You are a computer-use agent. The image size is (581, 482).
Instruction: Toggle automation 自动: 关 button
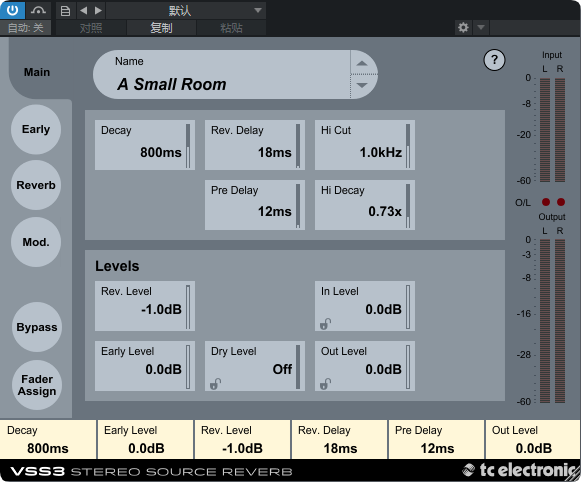26,28
